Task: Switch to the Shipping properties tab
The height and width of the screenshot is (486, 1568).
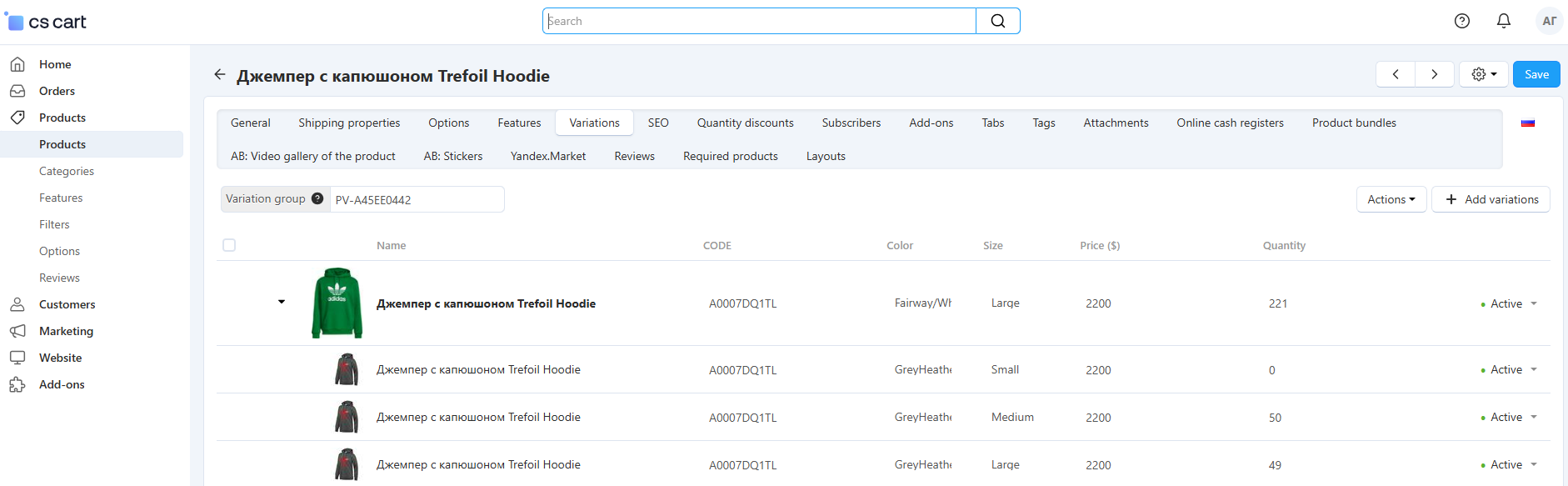Action: coord(349,123)
